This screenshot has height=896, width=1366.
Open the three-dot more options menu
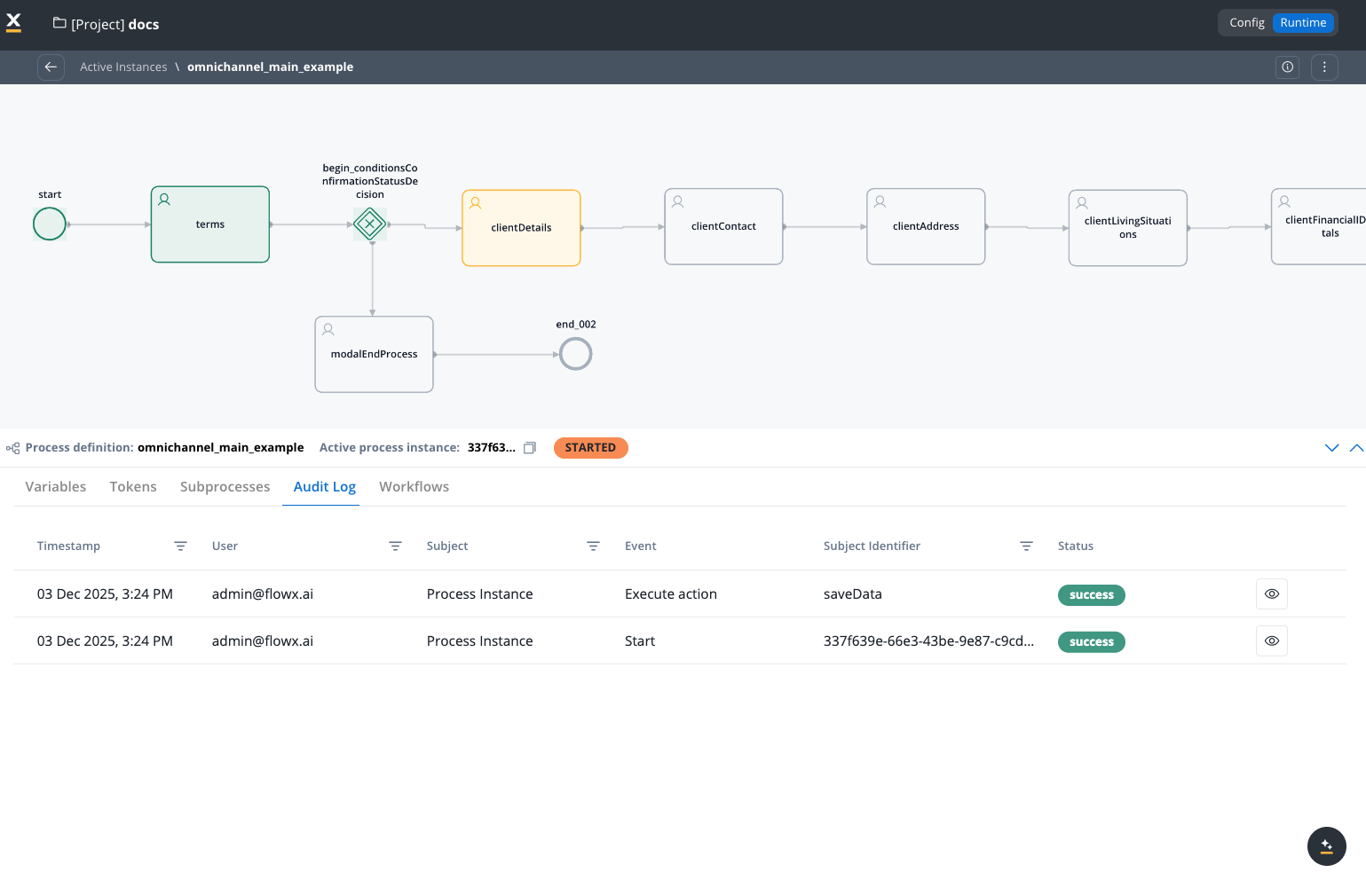click(x=1324, y=67)
